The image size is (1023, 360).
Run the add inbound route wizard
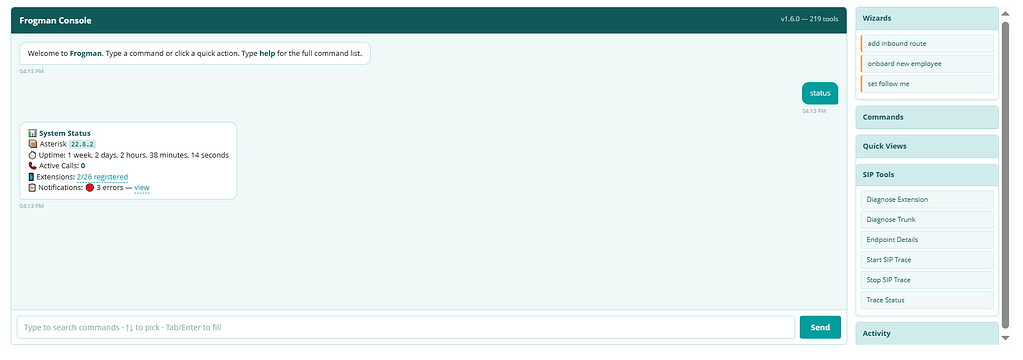[x=927, y=44]
